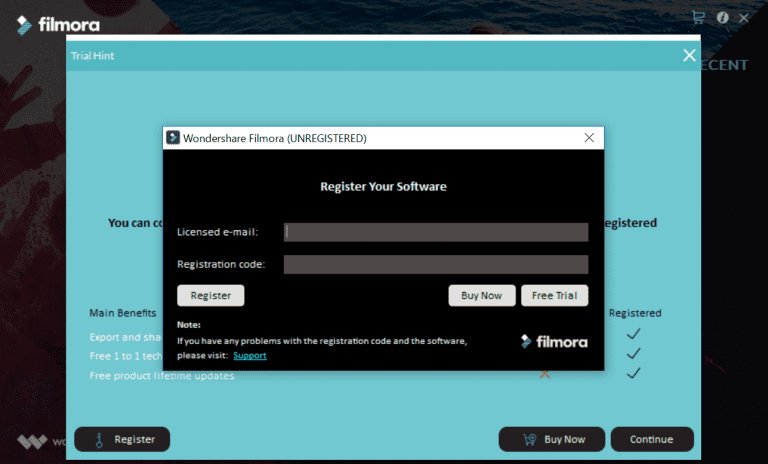Click the checkmark in the Export row
The image size is (768, 464).
point(633,334)
